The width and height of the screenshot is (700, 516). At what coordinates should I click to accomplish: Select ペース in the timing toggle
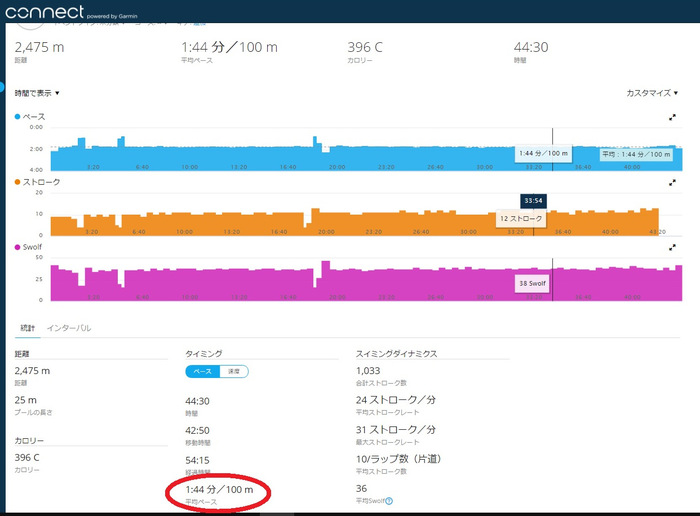tap(203, 371)
